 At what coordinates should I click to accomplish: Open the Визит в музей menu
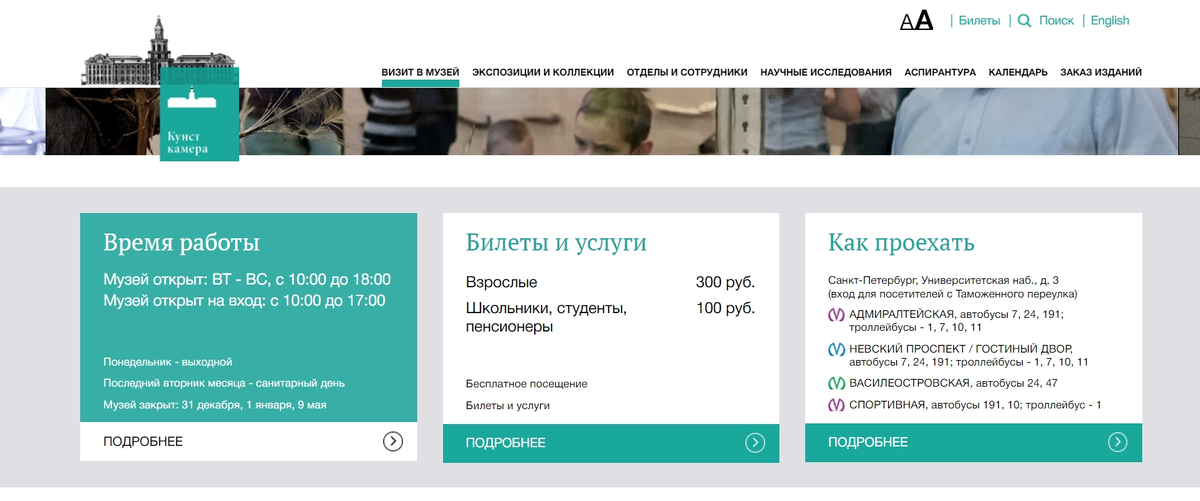[420, 72]
